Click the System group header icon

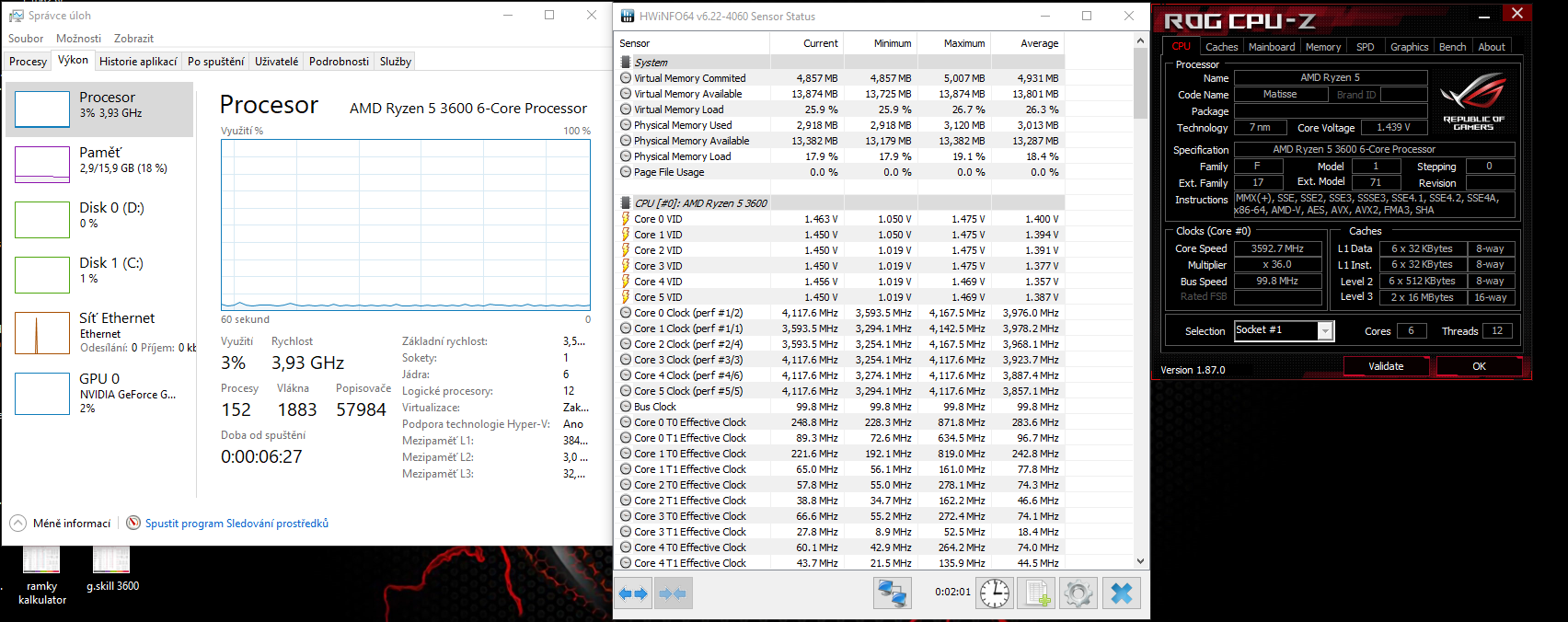pyautogui.click(x=626, y=63)
